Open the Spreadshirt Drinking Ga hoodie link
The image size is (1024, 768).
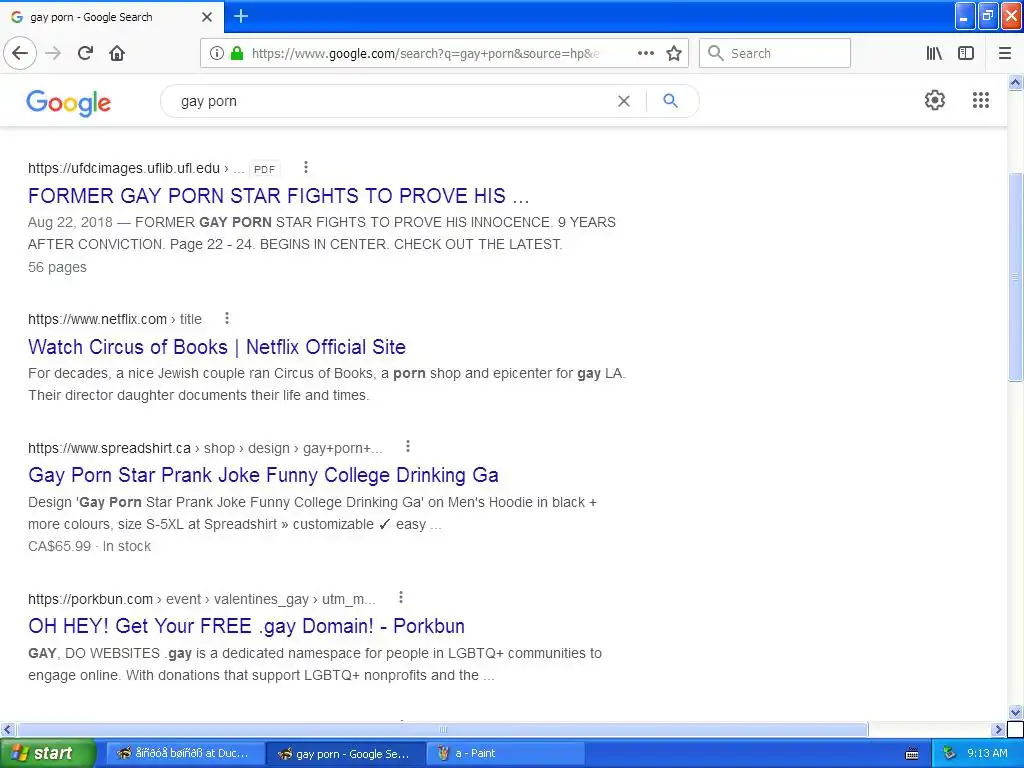263,475
